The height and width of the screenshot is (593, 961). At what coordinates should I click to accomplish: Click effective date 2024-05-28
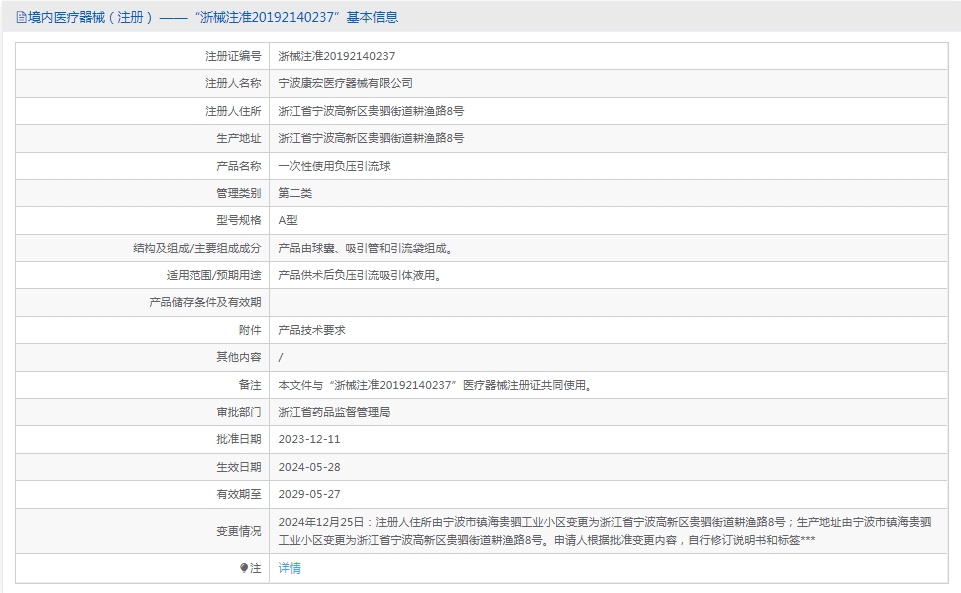coord(309,467)
